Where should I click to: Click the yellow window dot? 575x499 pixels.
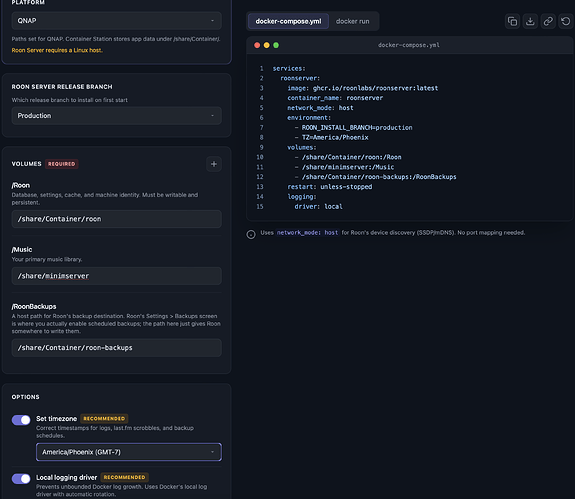pos(267,45)
